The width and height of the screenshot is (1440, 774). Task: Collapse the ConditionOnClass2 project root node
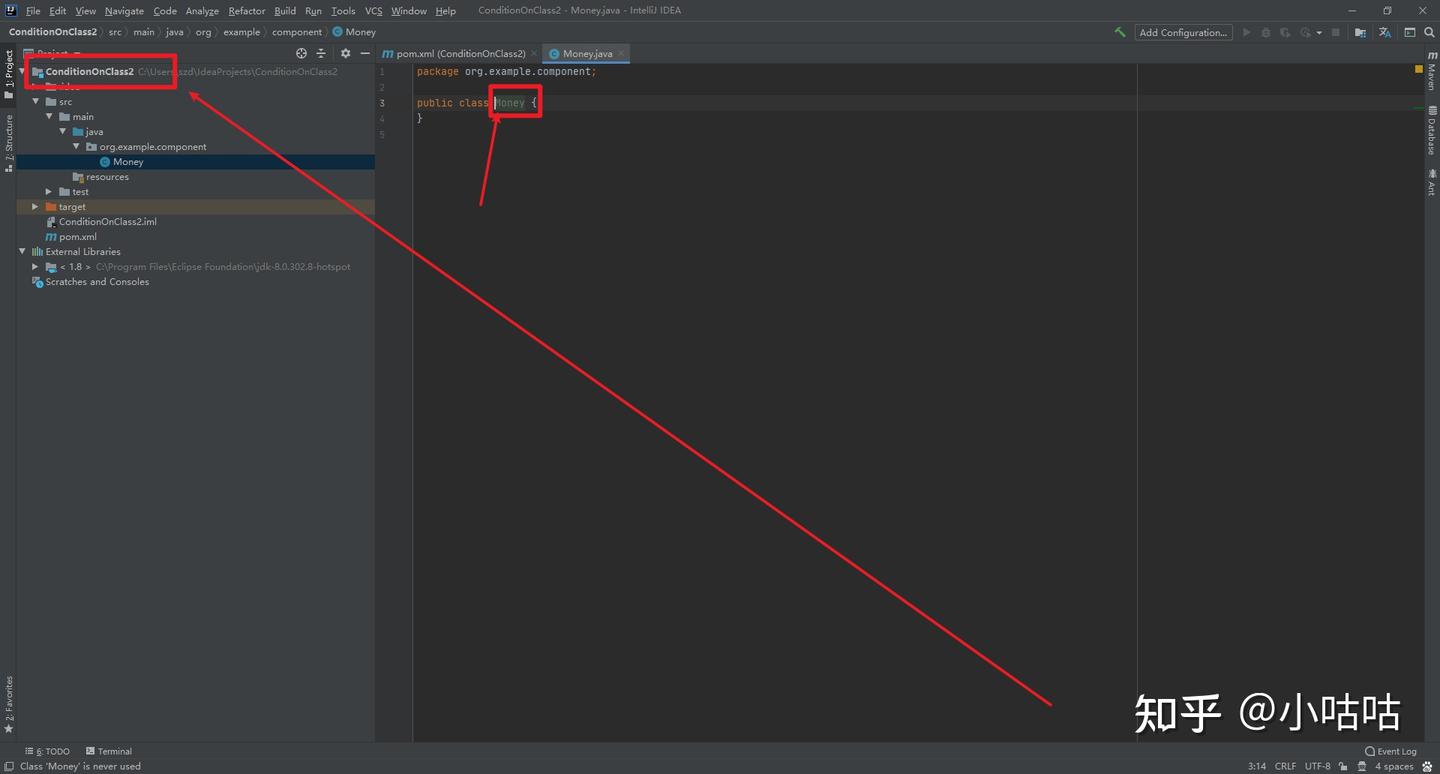pyautogui.click(x=23, y=72)
